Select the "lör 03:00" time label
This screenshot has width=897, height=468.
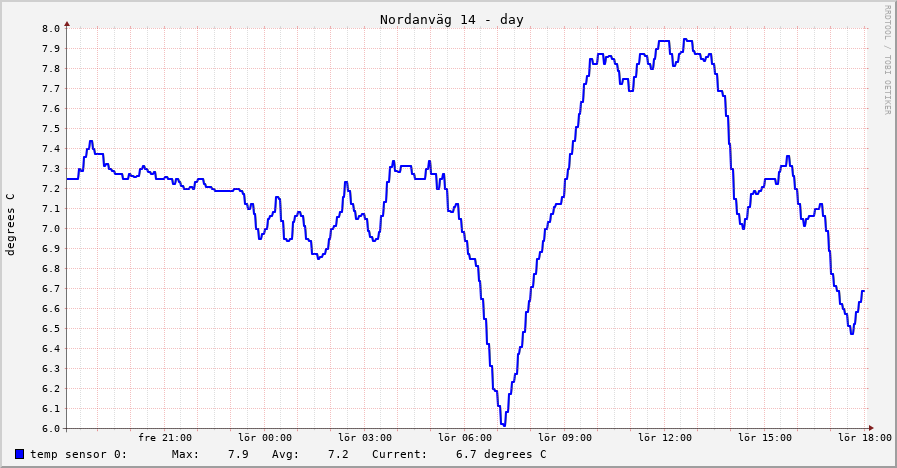point(365,437)
